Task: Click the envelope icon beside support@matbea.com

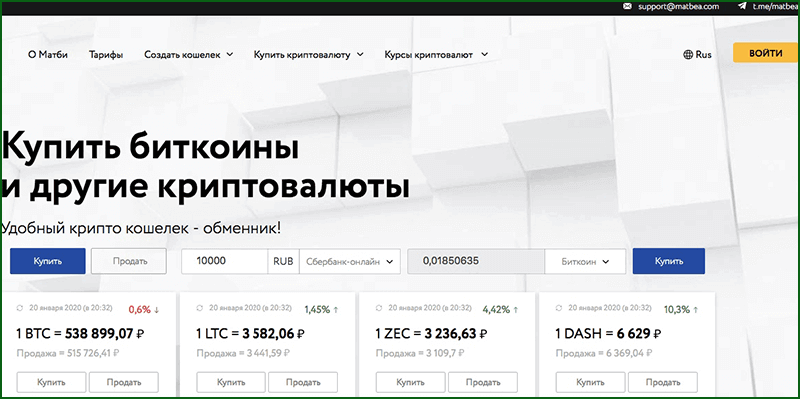Action: (x=628, y=7)
